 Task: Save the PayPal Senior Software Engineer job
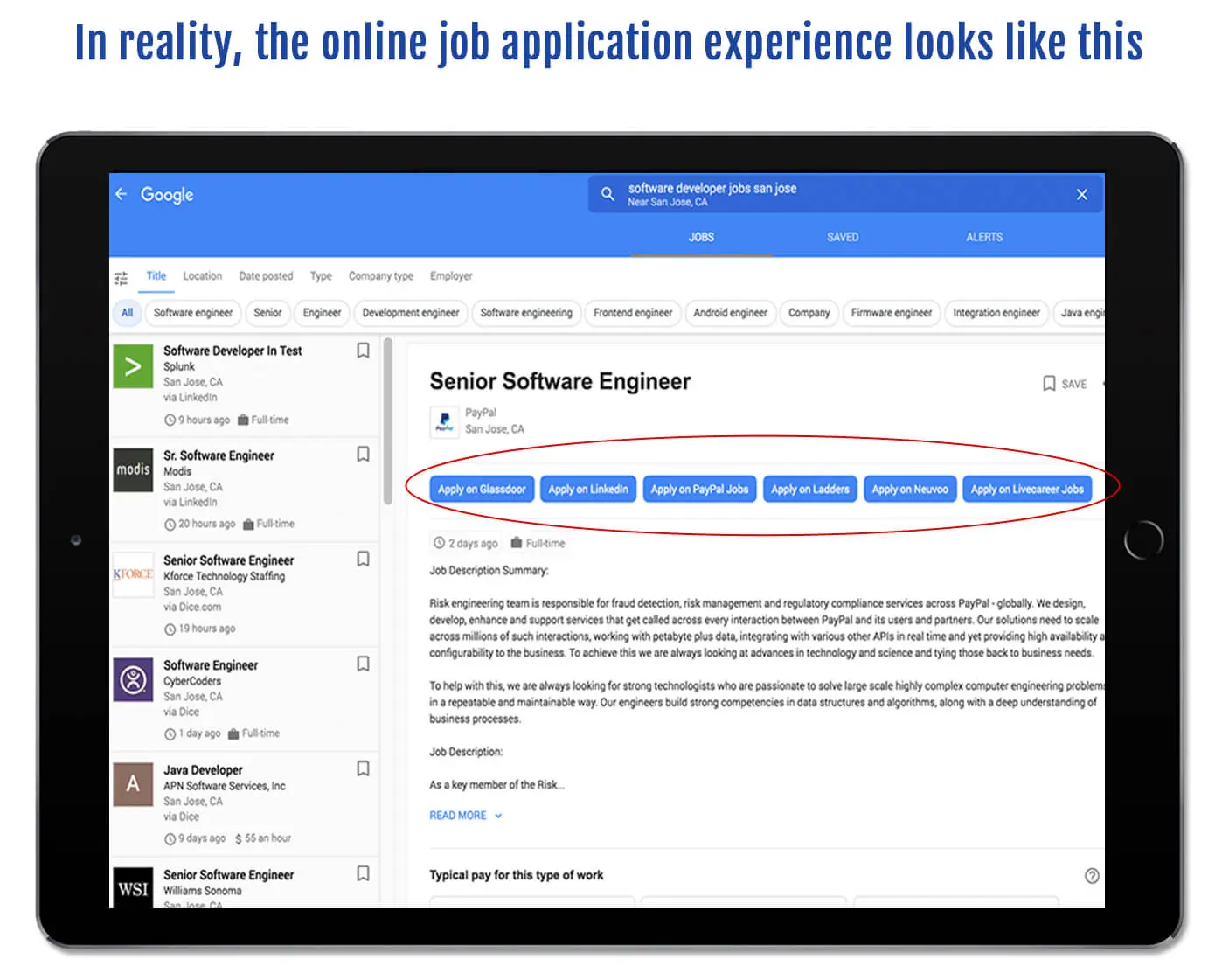point(1065,384)
